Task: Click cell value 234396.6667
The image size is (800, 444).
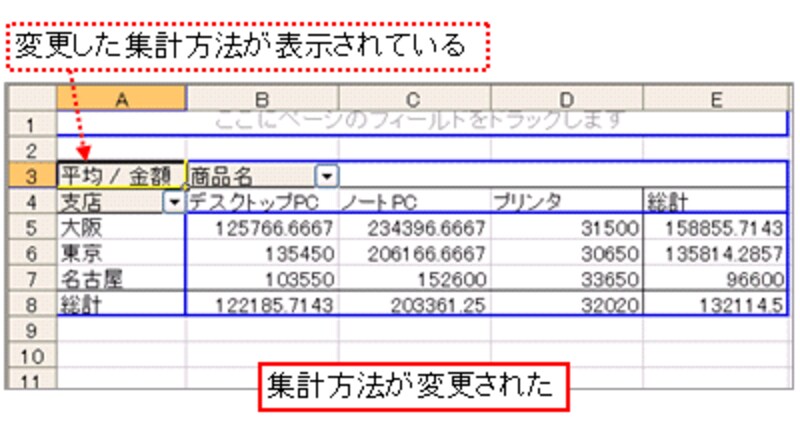Action: (x=414, y=228)
